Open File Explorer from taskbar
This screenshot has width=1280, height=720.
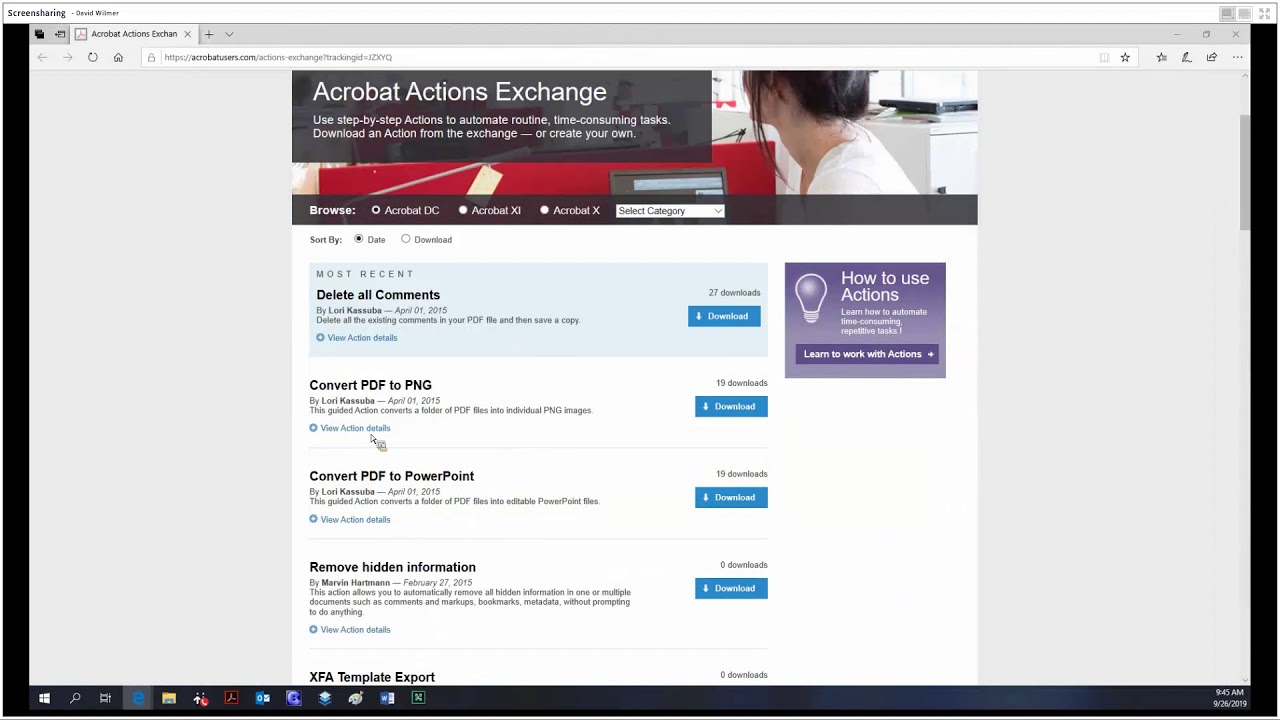[169, 698]
